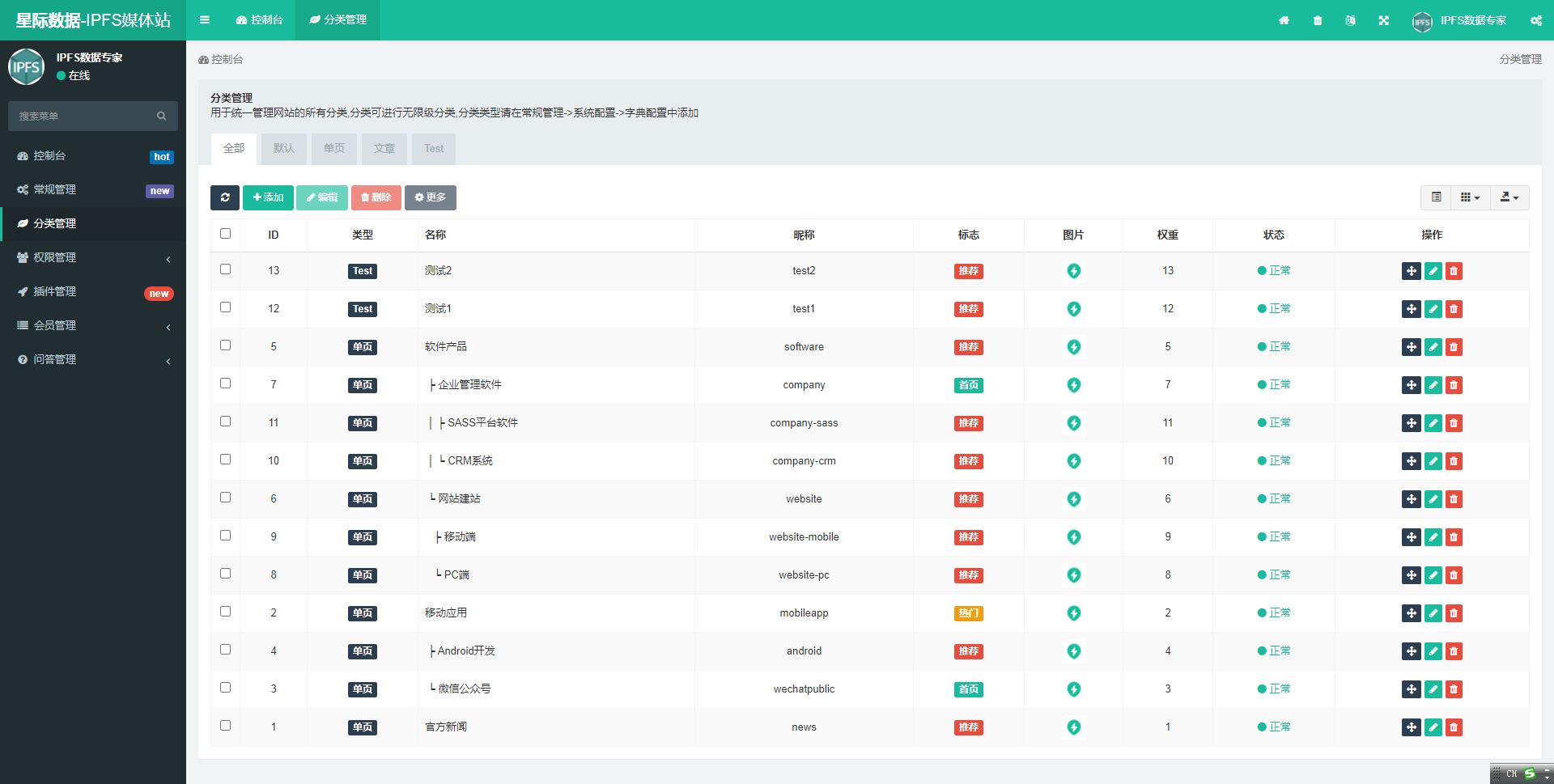Open the IPFS数据专家 user menu at top right
This screenshot has height=784, width=1554.
(1459, 20)
